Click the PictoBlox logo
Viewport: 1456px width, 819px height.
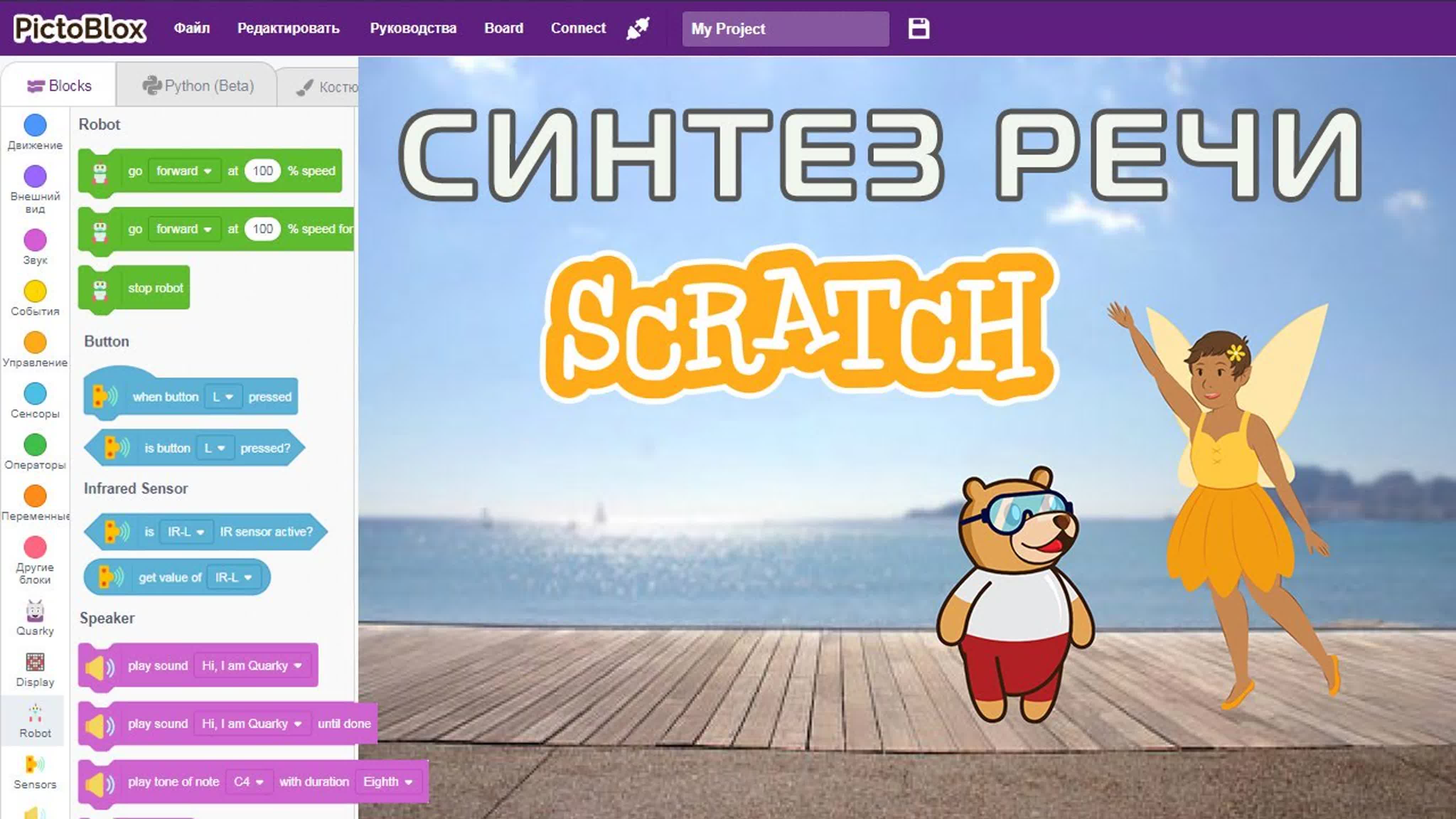[x=80, y=28]
